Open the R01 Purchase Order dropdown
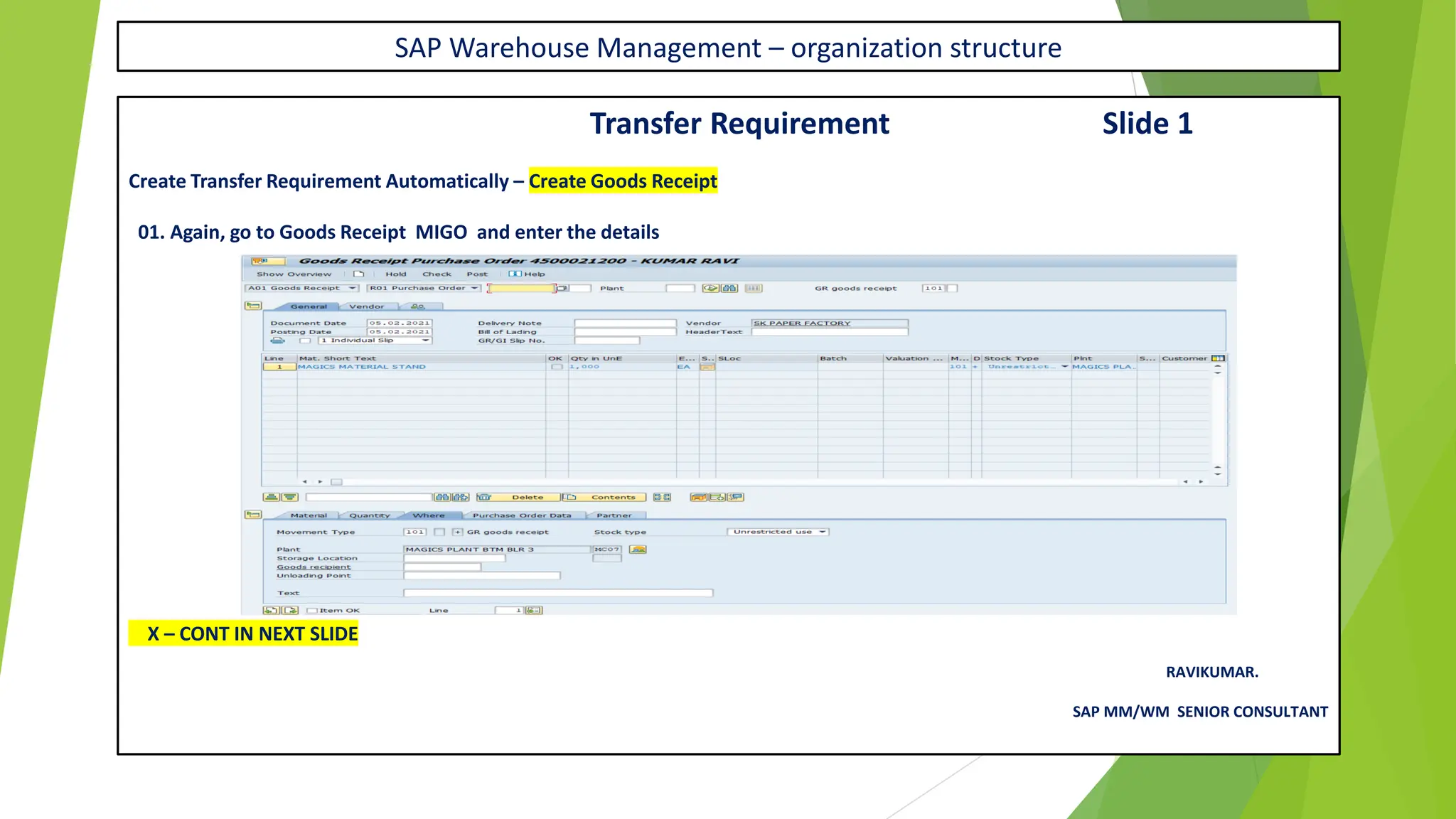Viewport: 1456px width, 819px height. pos(424,288)
